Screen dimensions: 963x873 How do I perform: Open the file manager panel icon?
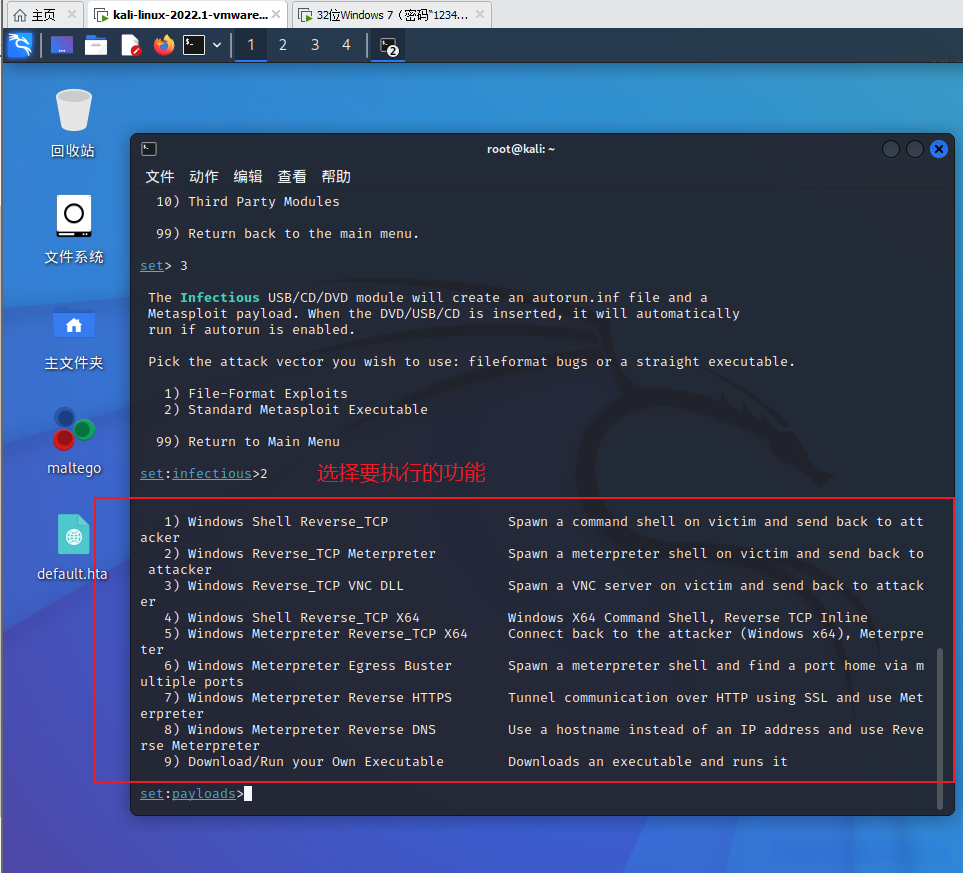[96, 45]
